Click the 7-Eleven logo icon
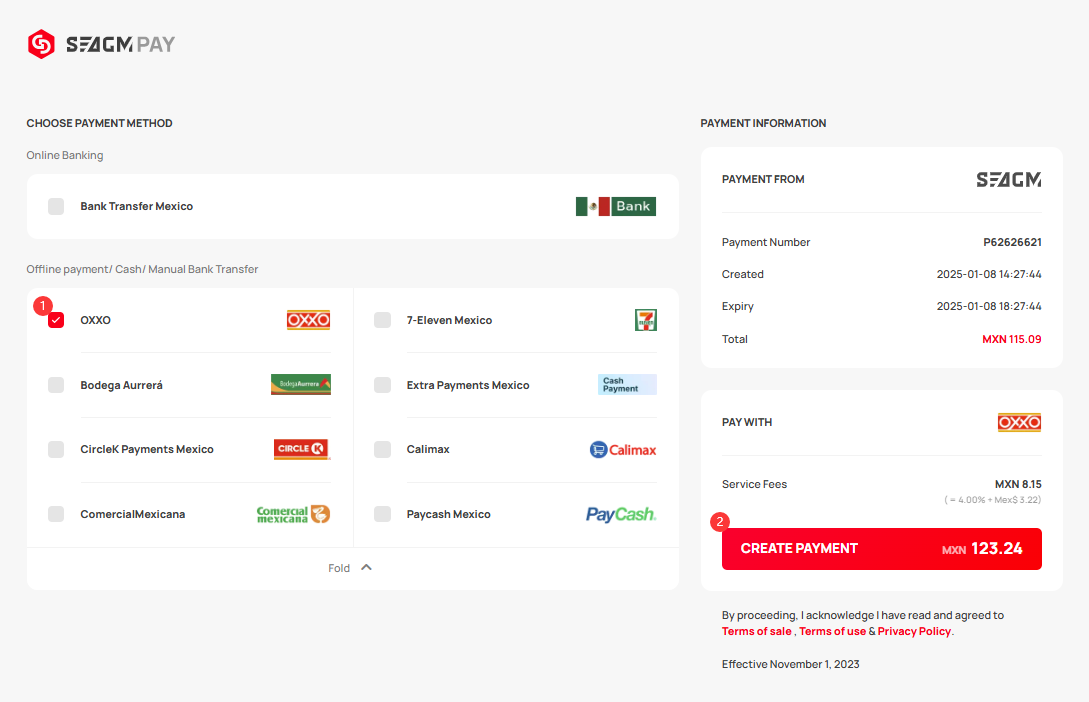This screenshot has height=702, width=1089. [646, 320]
